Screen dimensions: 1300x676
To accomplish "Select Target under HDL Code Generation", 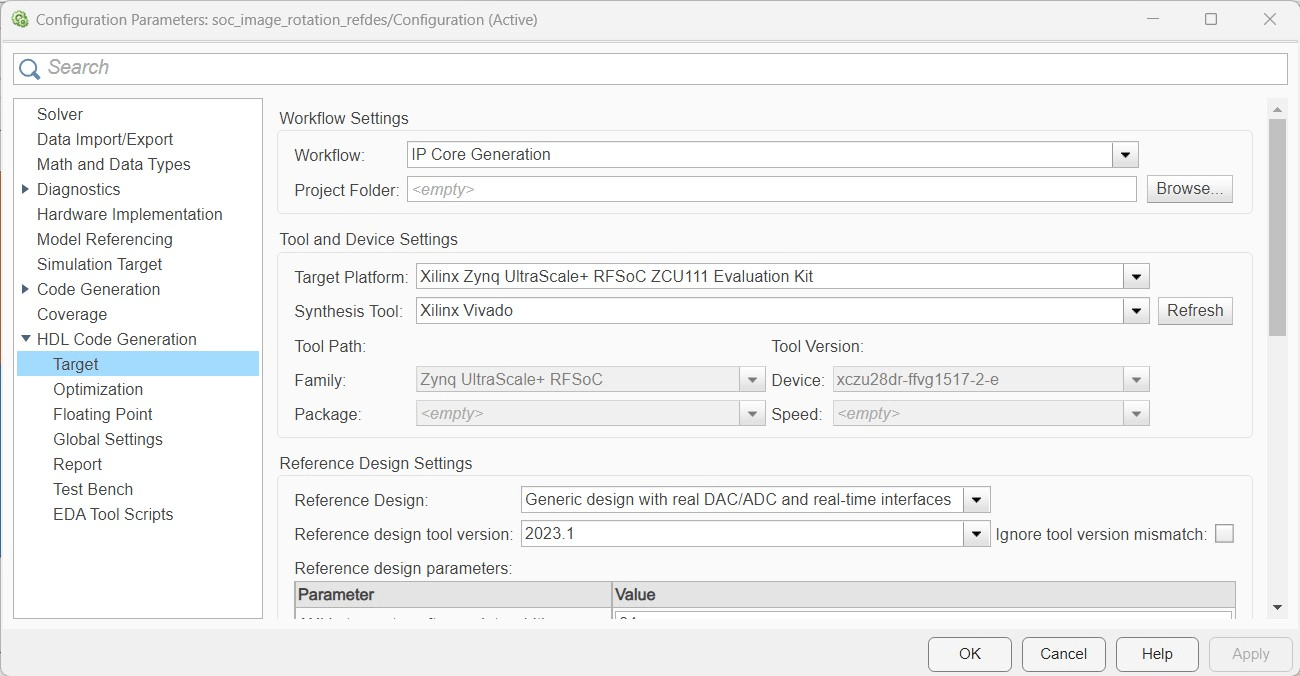I will tap(138, 364).
